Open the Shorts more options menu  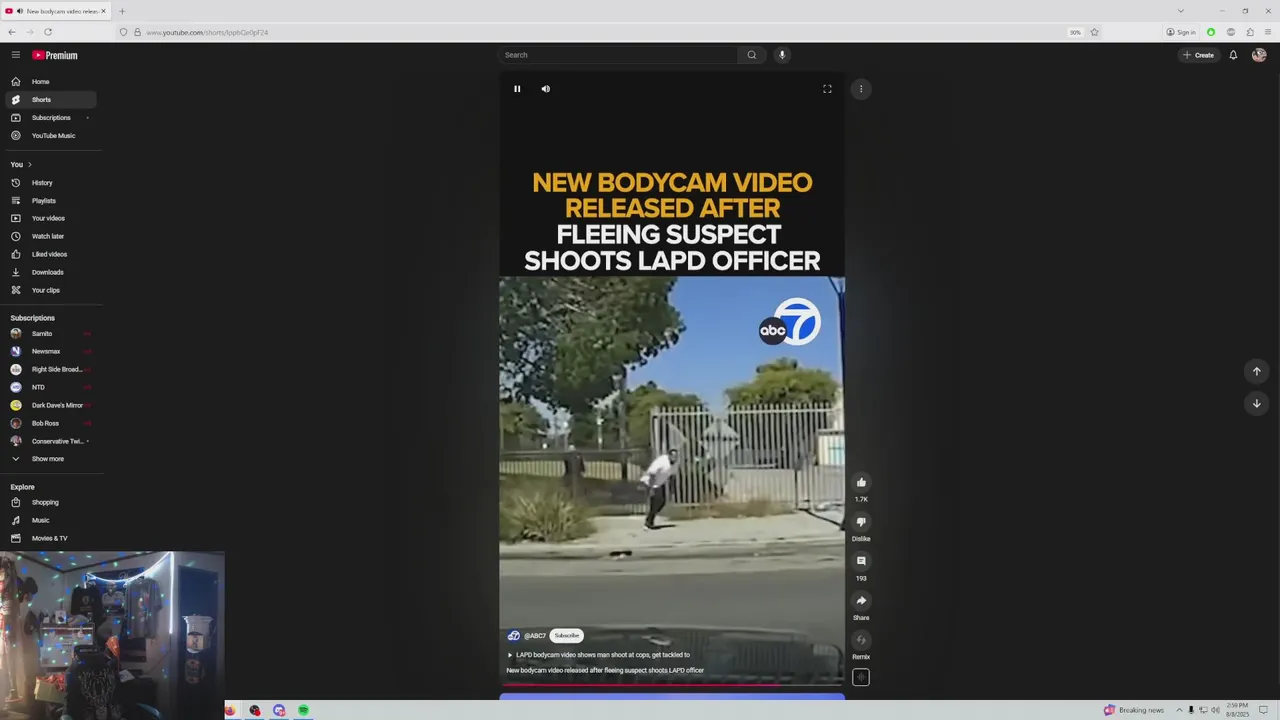coord(861,89)
